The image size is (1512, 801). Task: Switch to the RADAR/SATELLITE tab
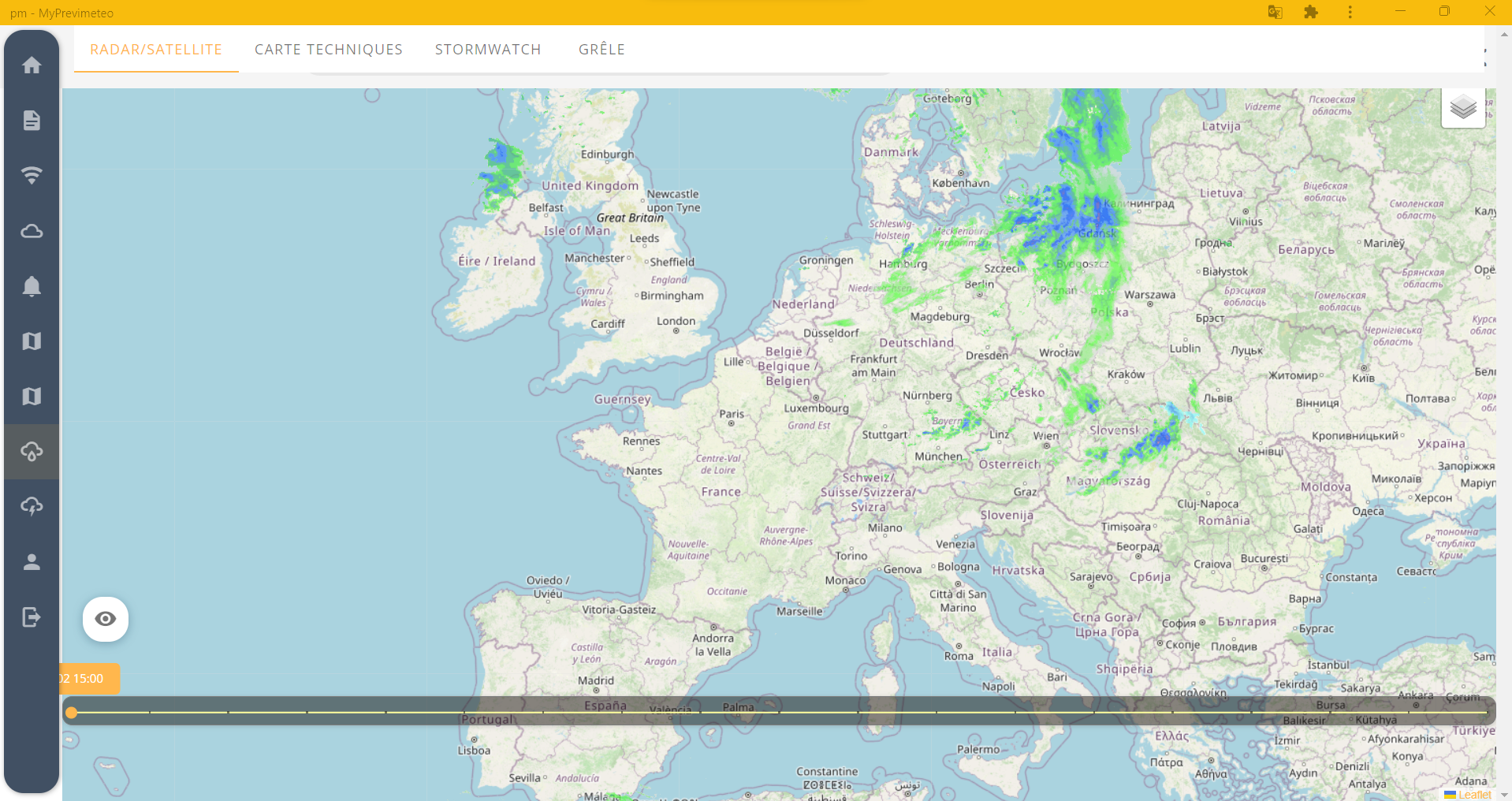pyautogui.click(x=156, y=50)
